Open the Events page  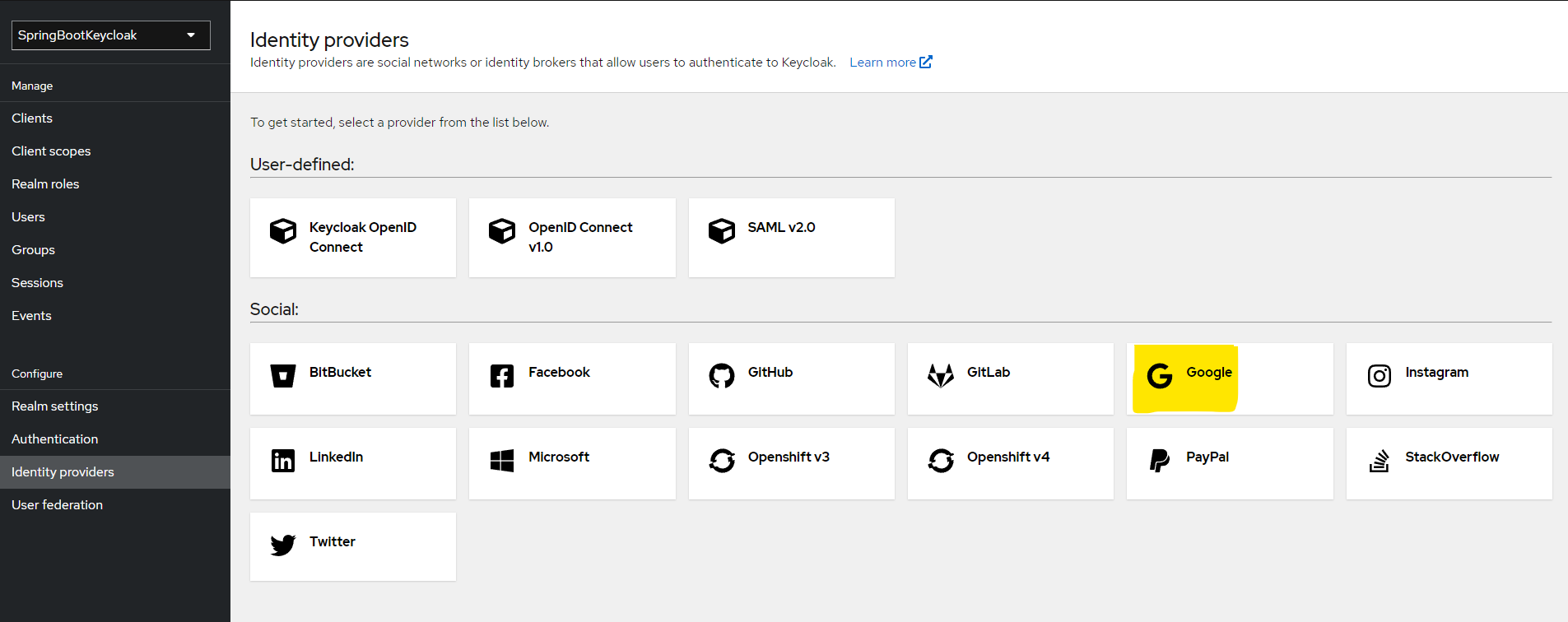(x=115, y=316)
